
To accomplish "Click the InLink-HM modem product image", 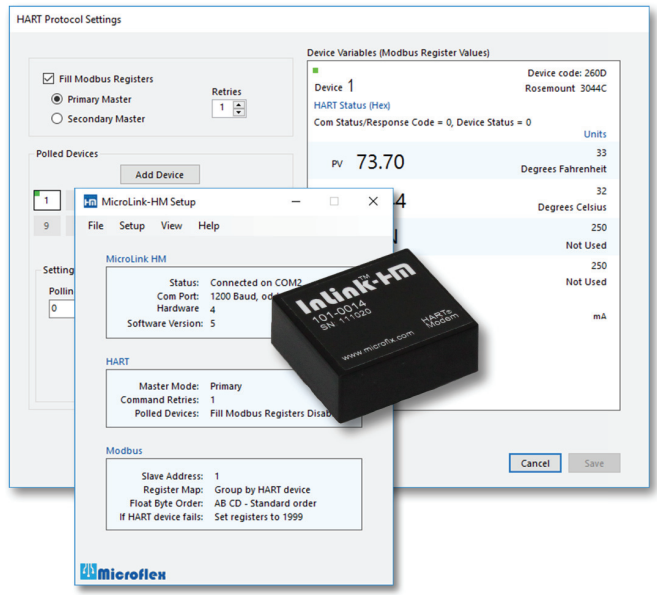I will click(x=375, y=334).
